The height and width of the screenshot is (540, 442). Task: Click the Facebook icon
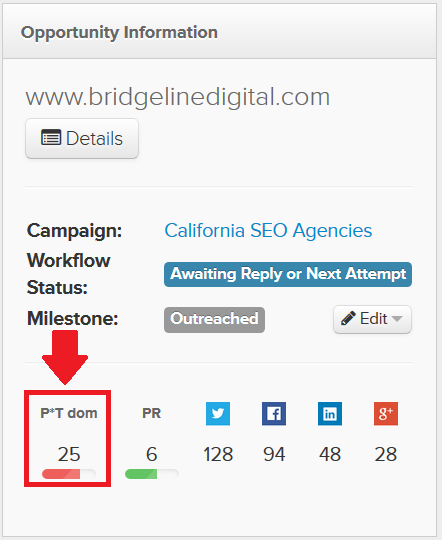coord(274,413)
